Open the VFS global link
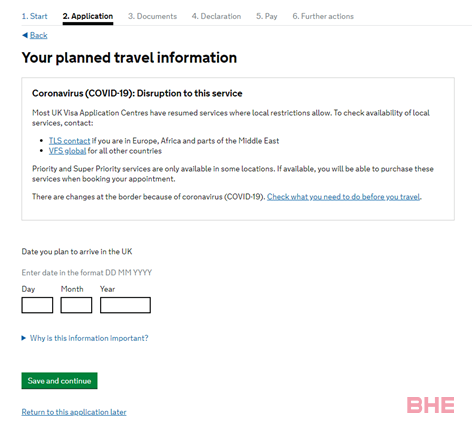 click(x=67, y=151)
